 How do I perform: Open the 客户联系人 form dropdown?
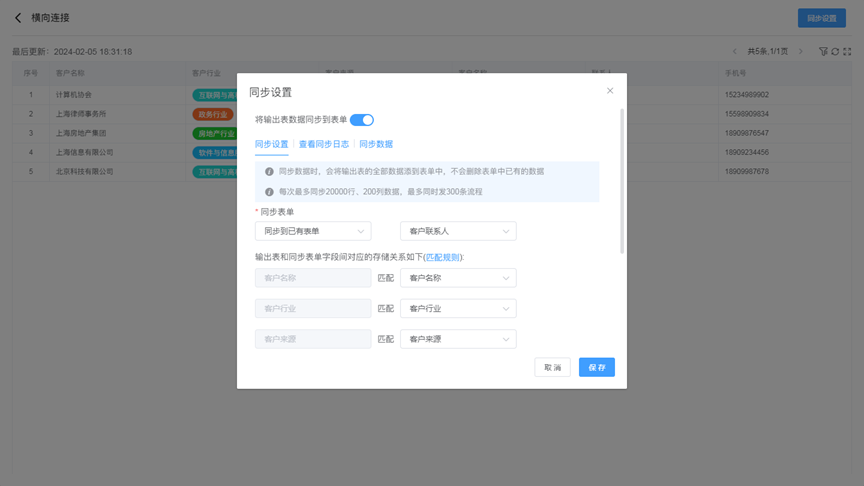pos(458,231)
